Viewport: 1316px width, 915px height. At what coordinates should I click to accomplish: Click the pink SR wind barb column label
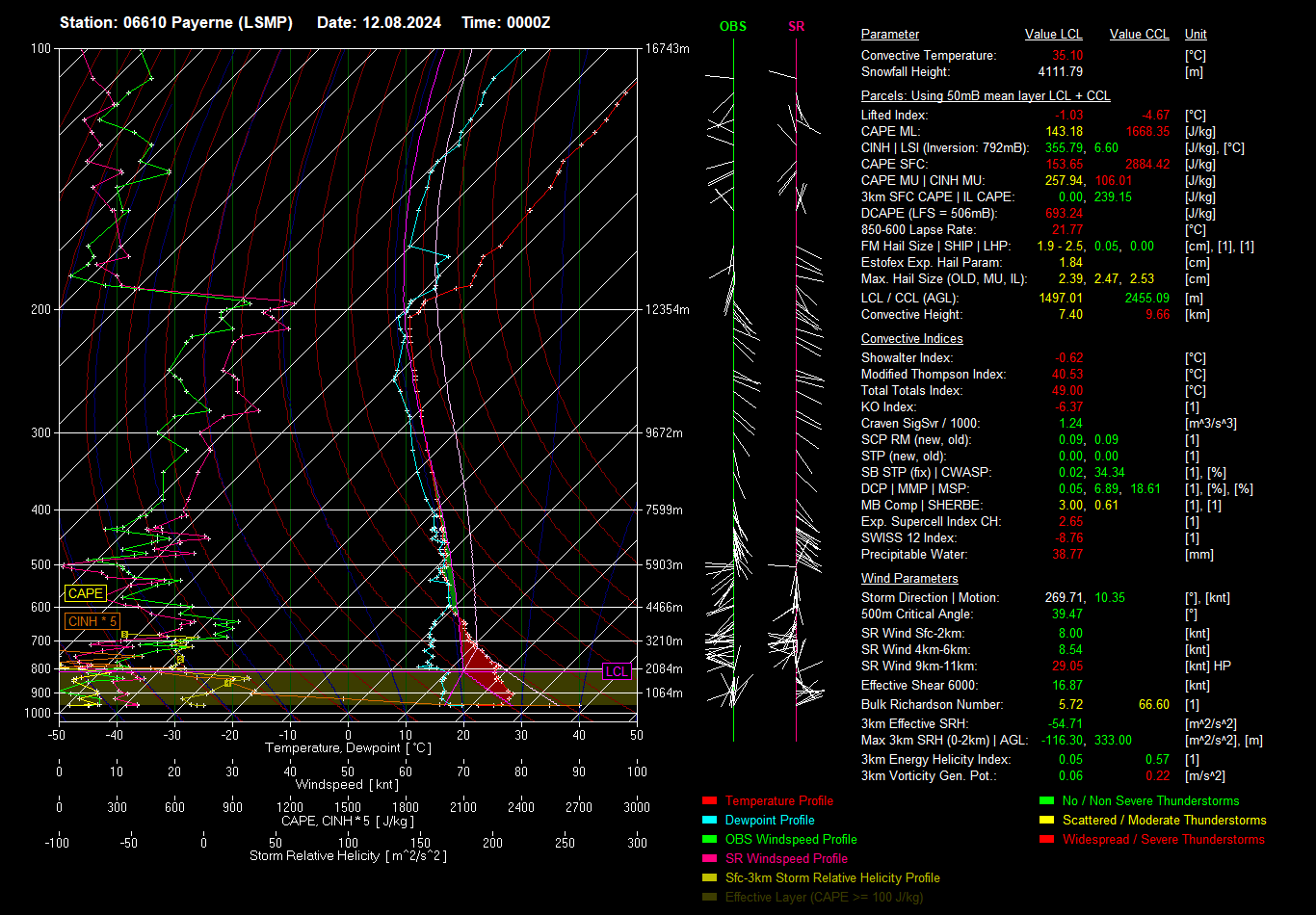point(796,27)
